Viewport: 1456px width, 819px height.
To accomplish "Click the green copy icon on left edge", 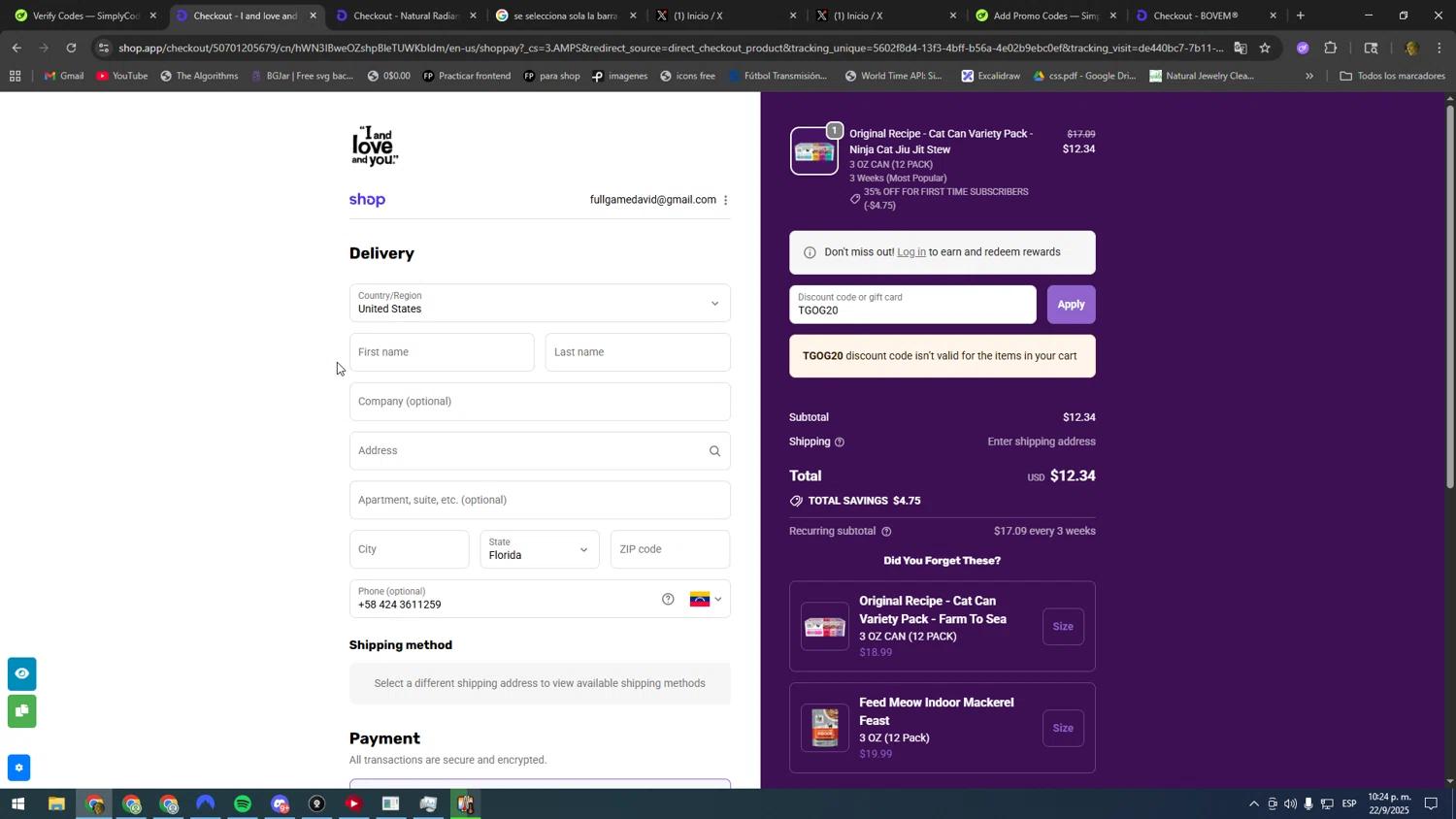I will [22, 711].
